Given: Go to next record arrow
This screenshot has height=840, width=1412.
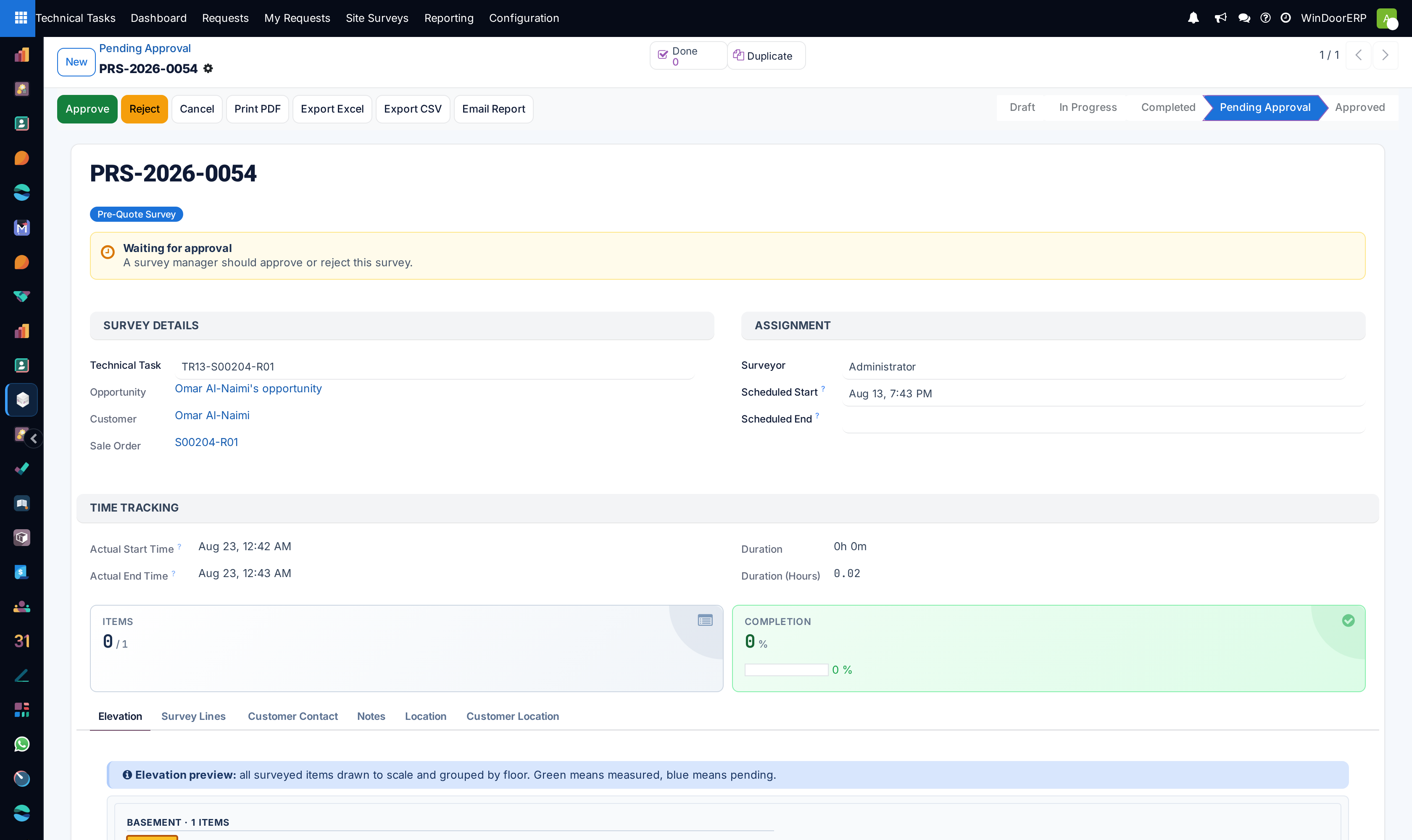Looking at the screenshot, I should click(1386, 55).
